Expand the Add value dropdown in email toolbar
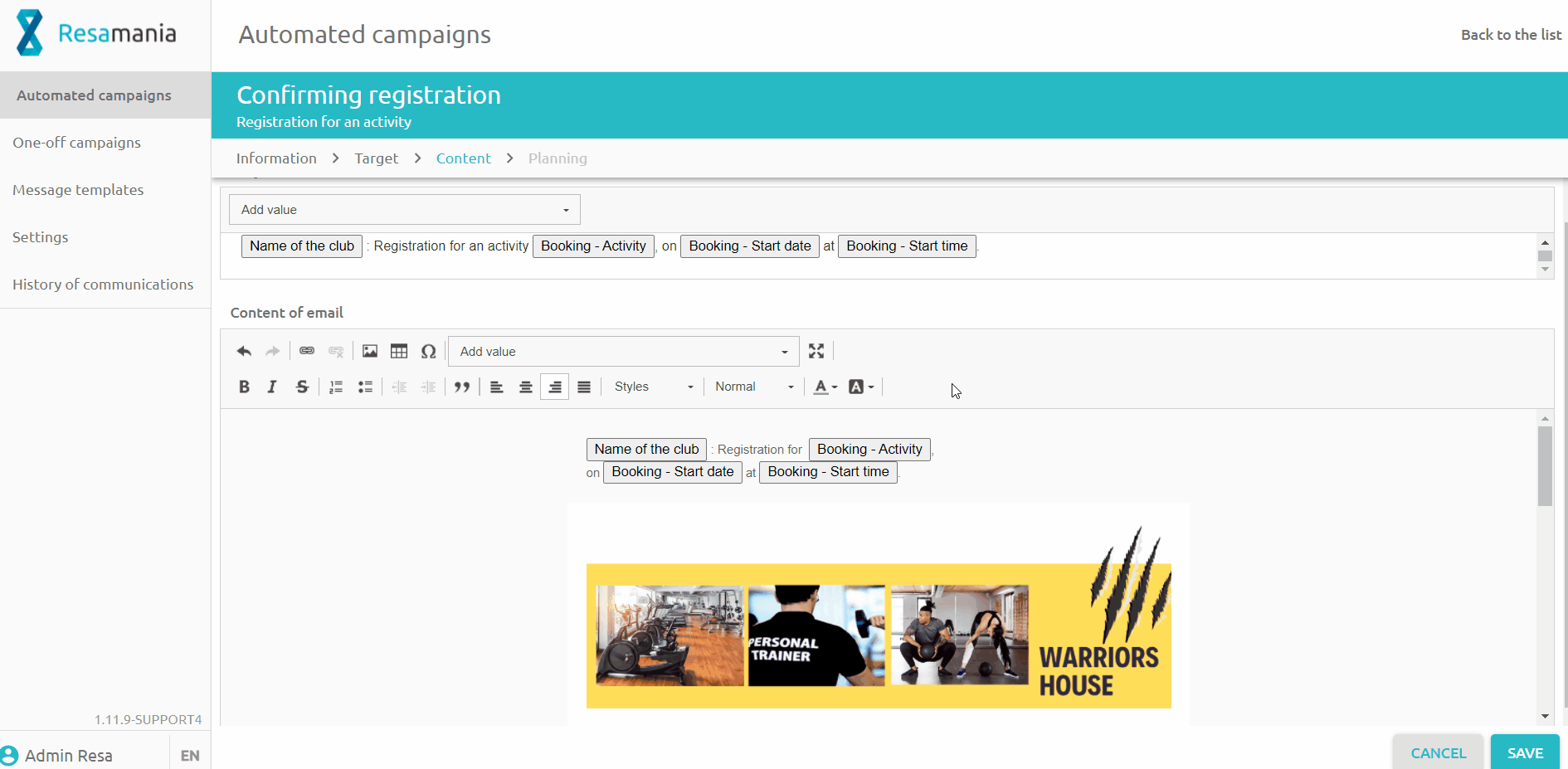 (x=623, y=352)
